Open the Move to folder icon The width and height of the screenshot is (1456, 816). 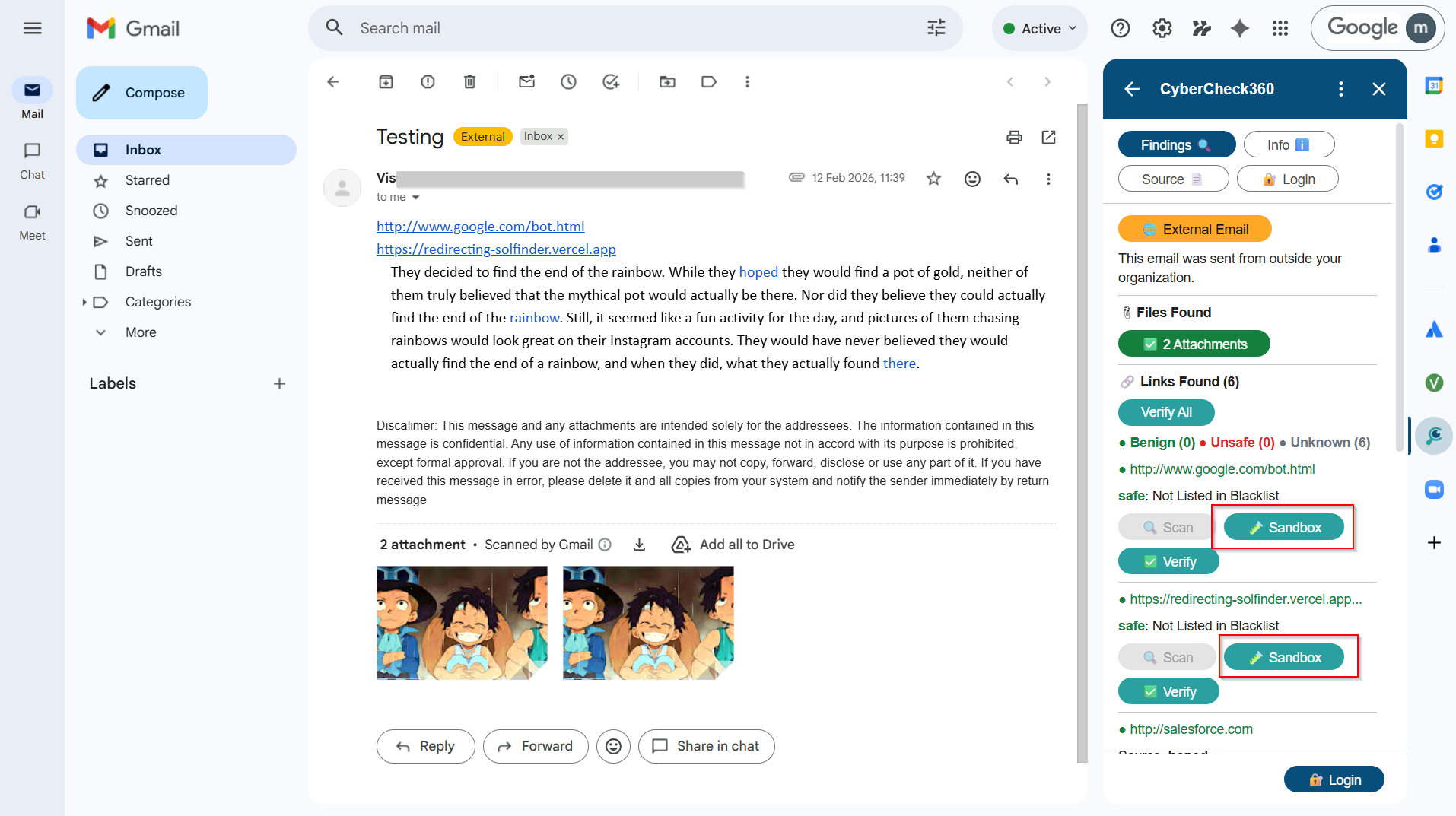tap(667, 82)
